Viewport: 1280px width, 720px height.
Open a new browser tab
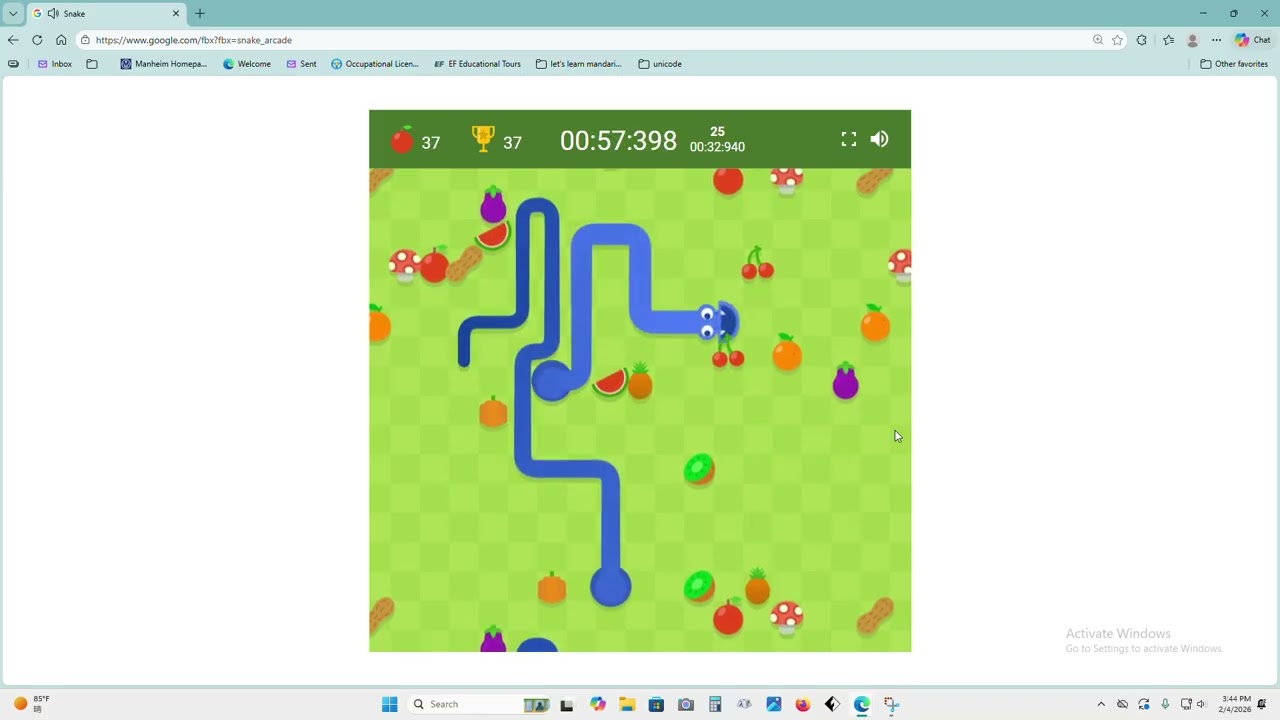click(200, 14)
